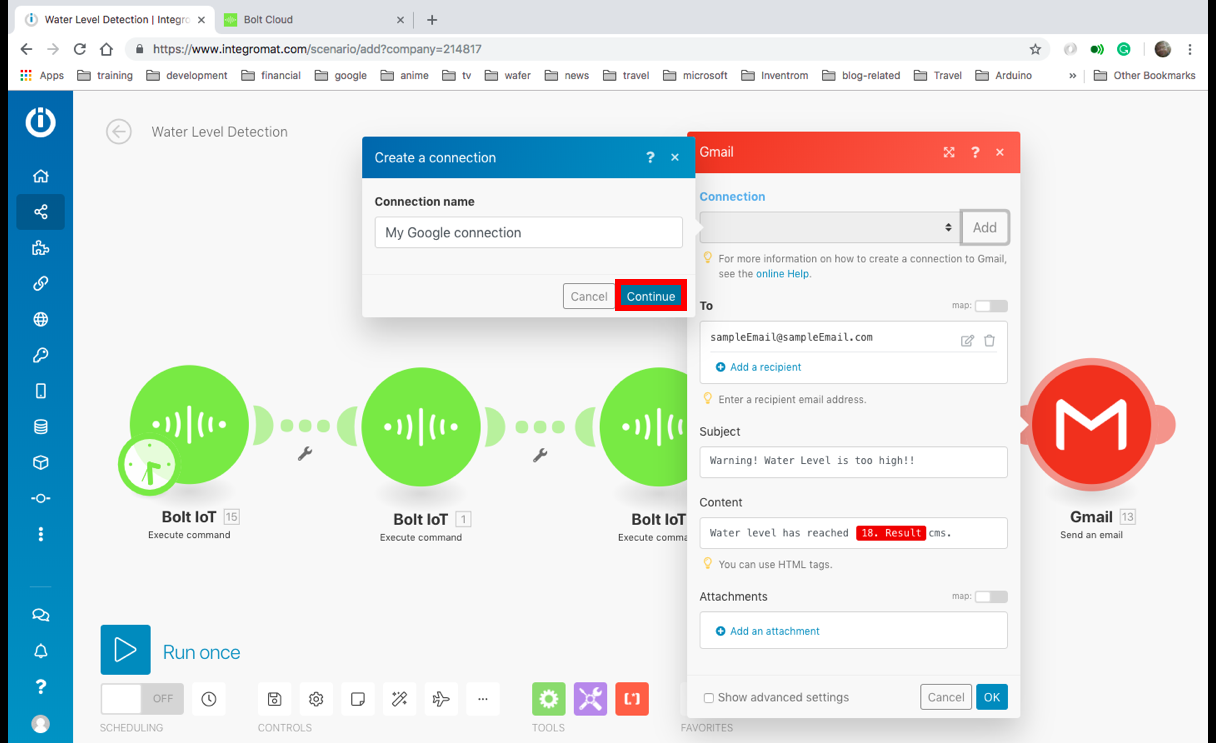Open the Connection dropdown in Gmail panel
Image resolution: width=1216 pixels, height=743 pixels.
(x=828, y=228)
